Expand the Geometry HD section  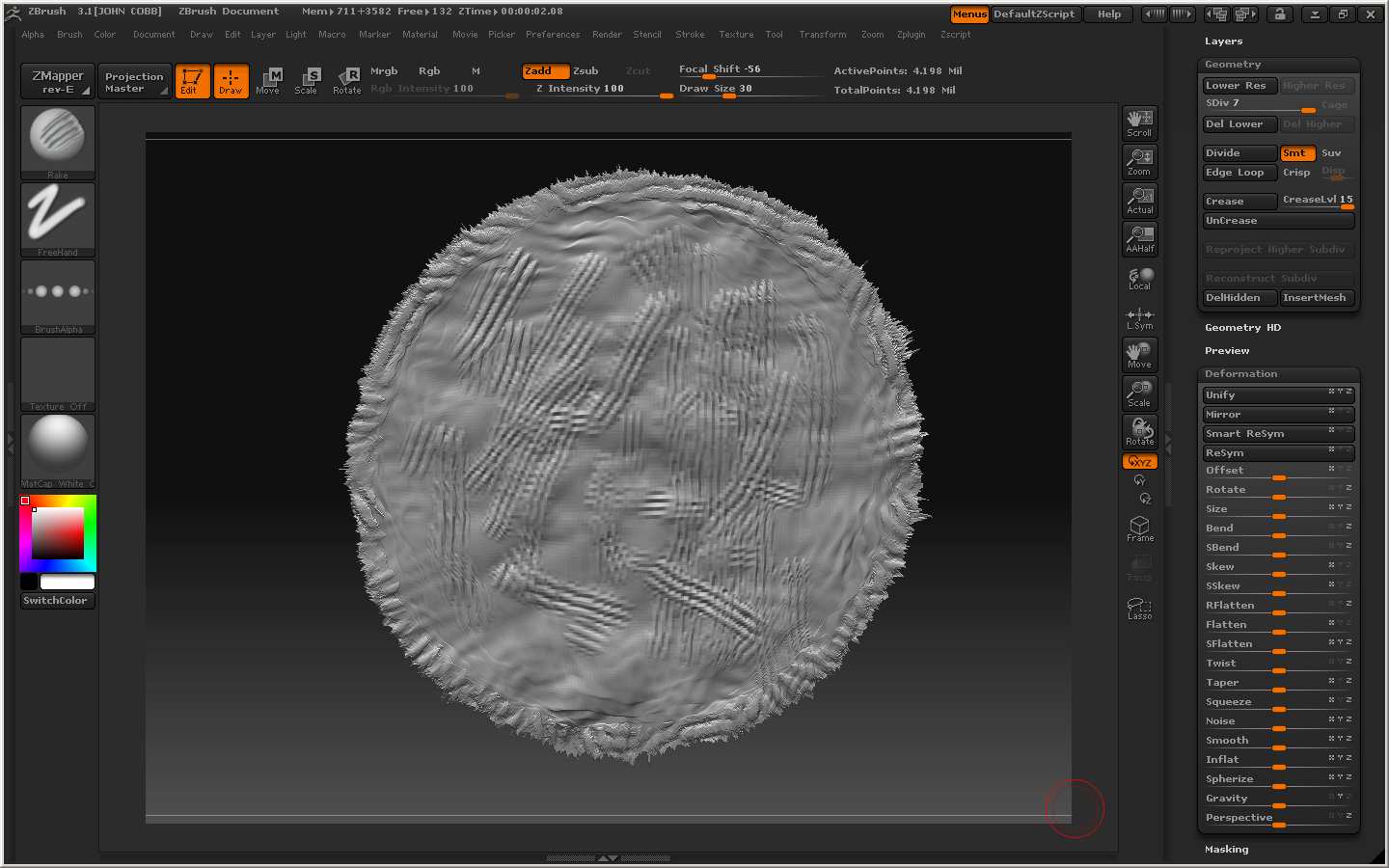pos(1242,328)
